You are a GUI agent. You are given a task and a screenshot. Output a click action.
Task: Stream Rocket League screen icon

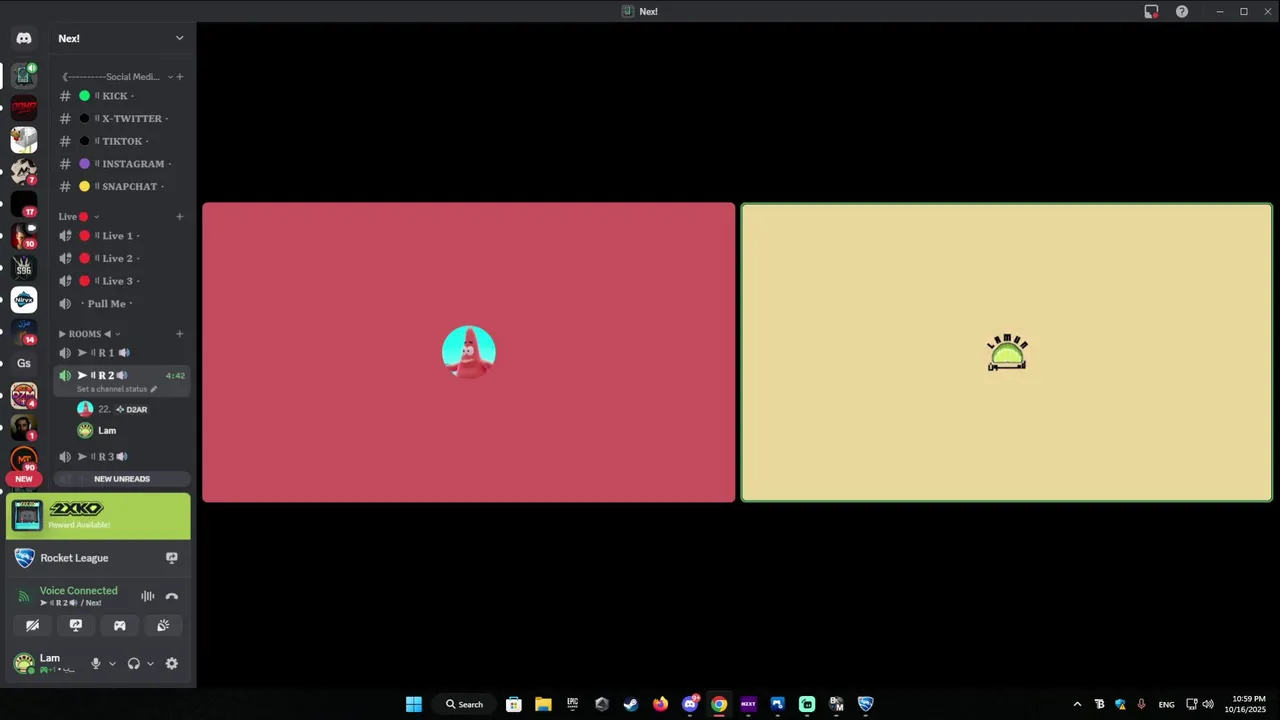point(172,558)
